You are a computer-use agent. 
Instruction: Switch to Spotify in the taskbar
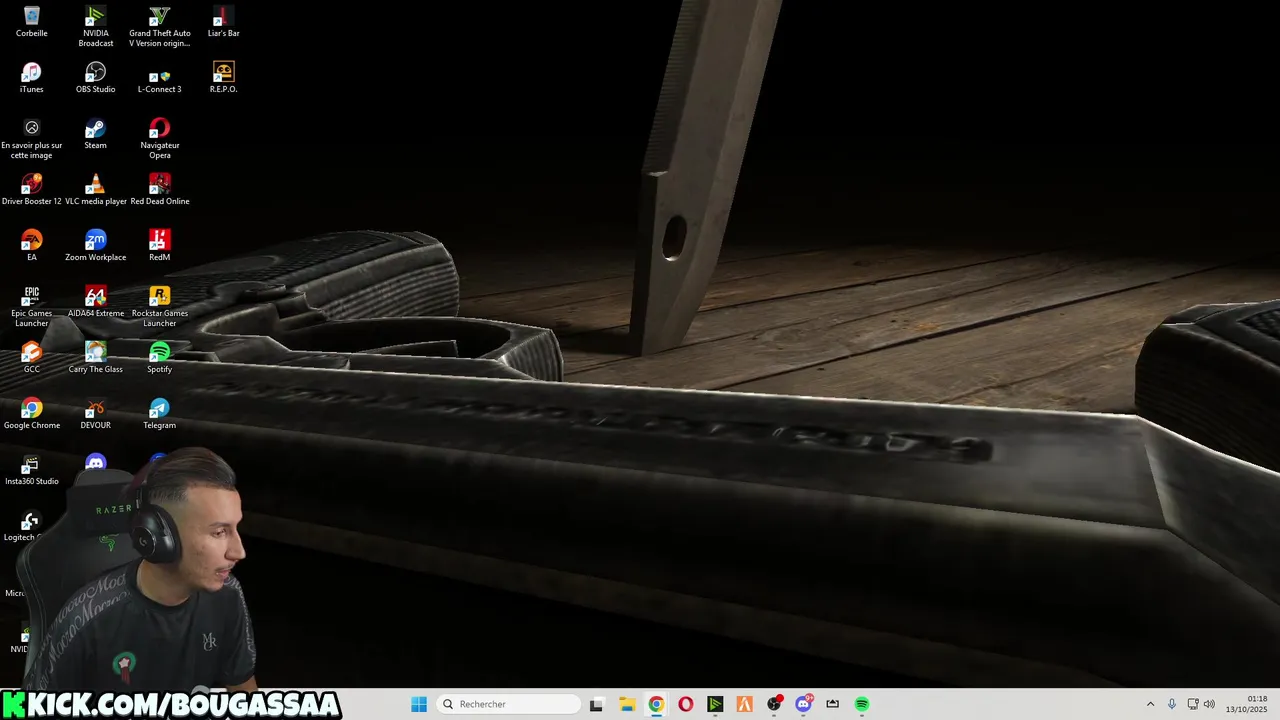[x=862, y=704]
